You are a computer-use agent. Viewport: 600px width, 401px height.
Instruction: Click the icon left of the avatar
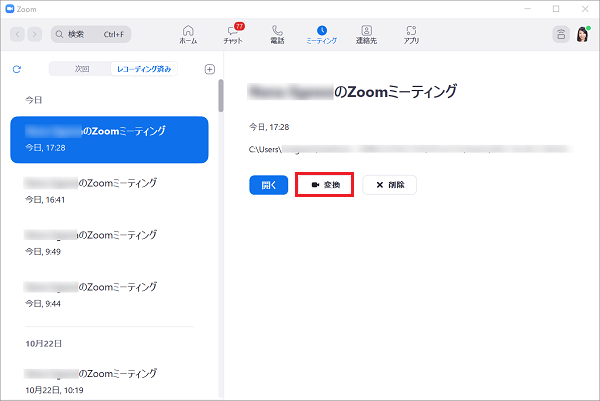pyautogui.click(x=561, y=34)
